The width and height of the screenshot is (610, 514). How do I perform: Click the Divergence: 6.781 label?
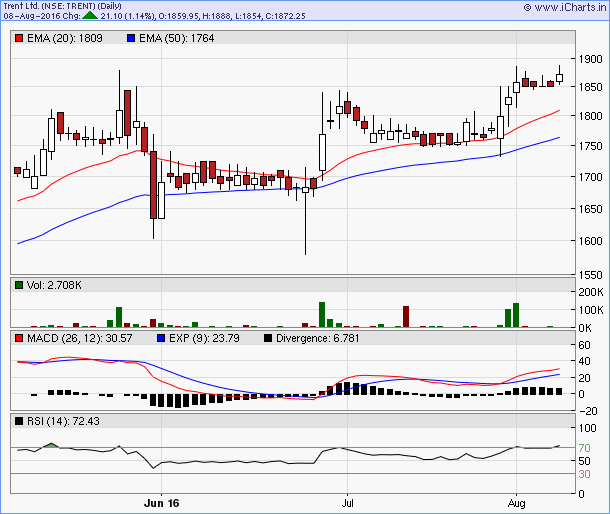(317, 338)
